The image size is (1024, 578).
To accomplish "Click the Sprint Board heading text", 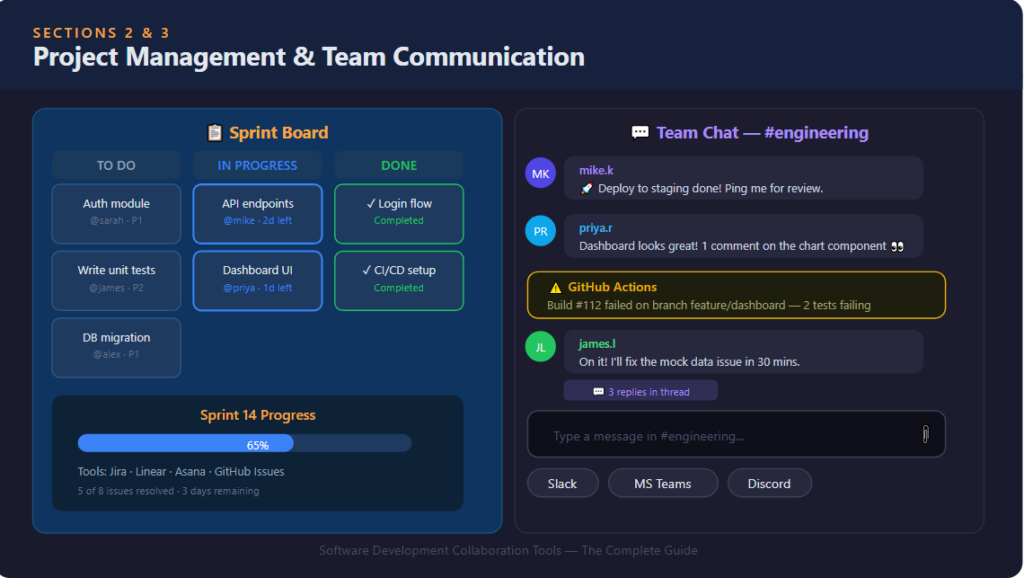I will coord(278,133).
